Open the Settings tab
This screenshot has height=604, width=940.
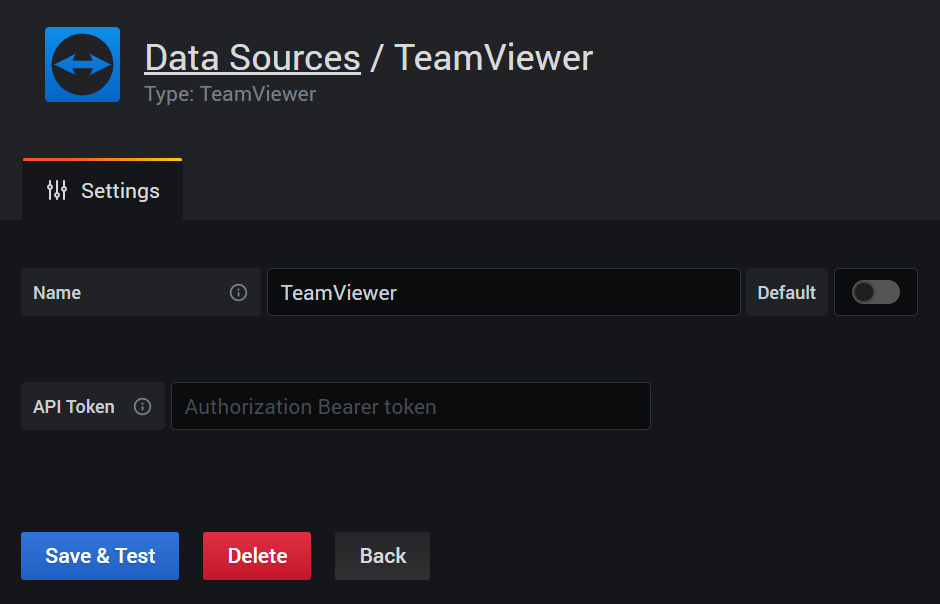coord(103,190)
